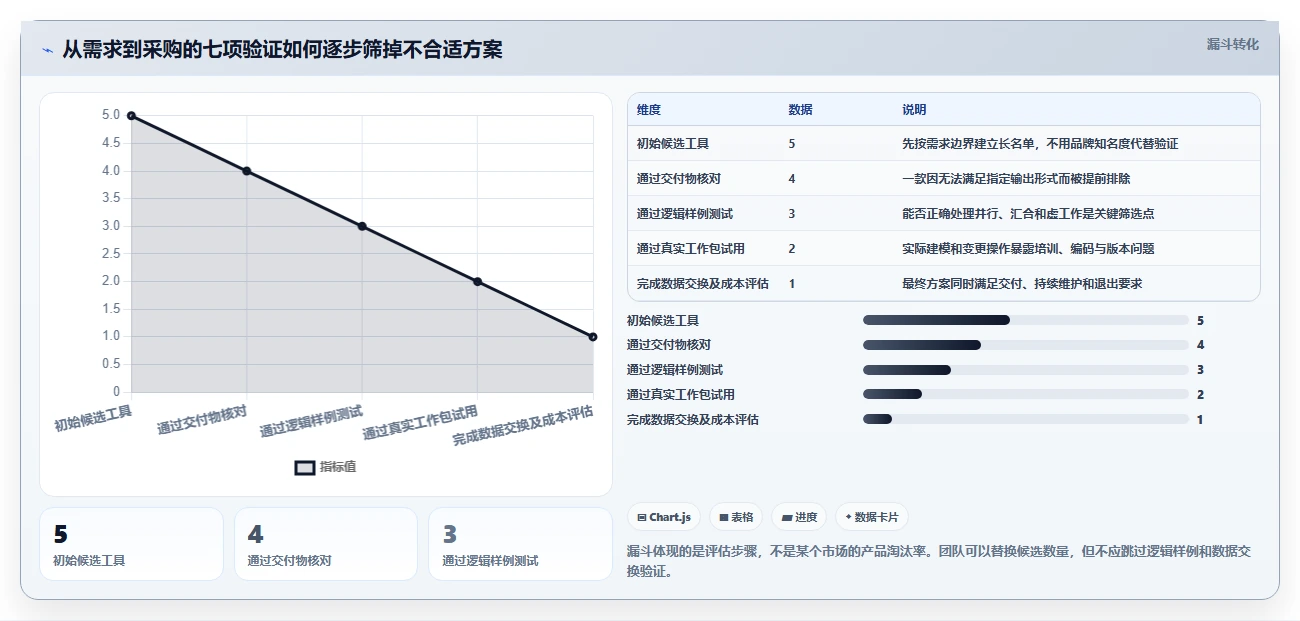Click table cell 完成数据交换及成本评估
The image size is (1300, 621).
pos(703,284)
